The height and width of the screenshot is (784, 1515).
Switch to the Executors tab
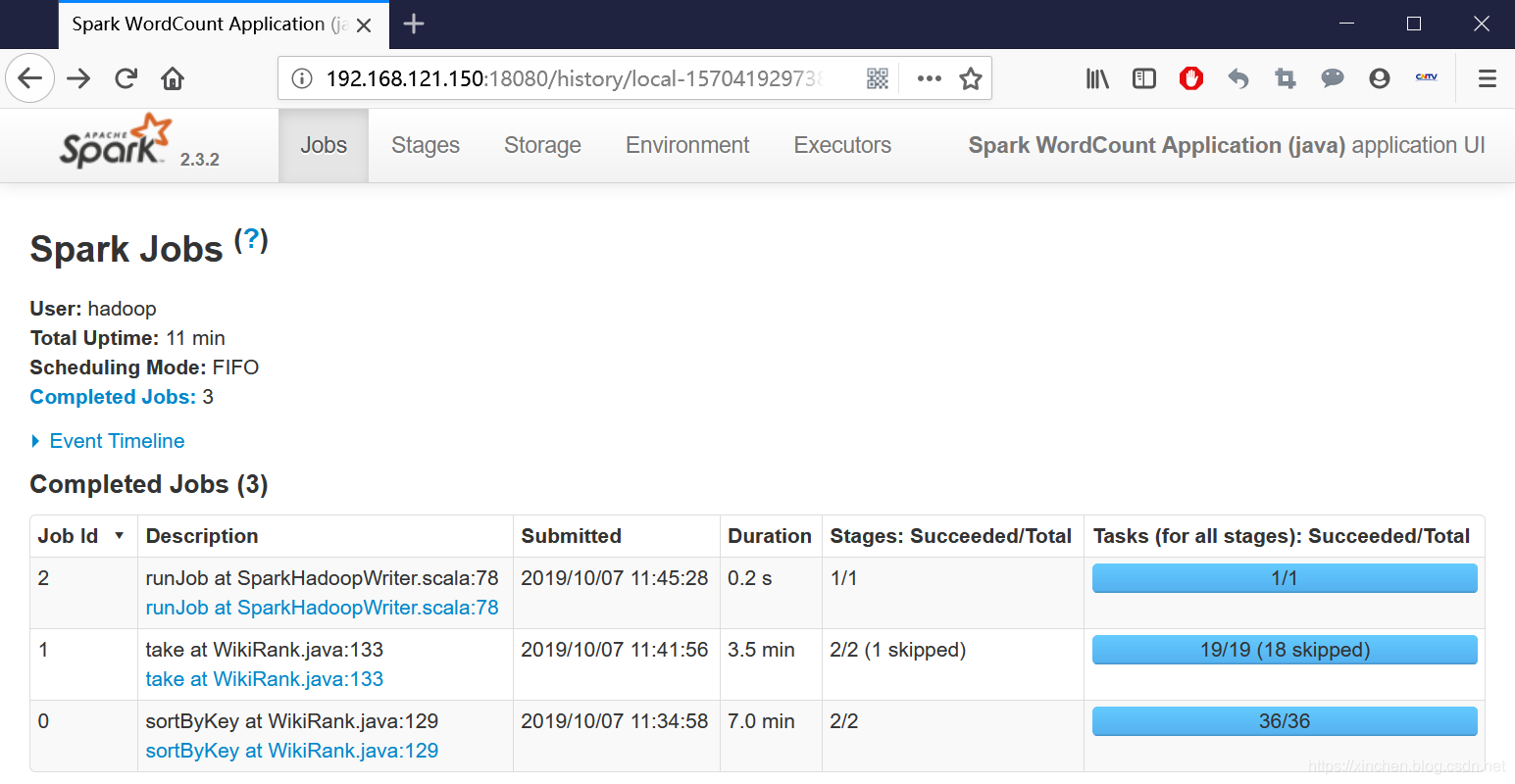pyautogui.click(x=842, y=145)
